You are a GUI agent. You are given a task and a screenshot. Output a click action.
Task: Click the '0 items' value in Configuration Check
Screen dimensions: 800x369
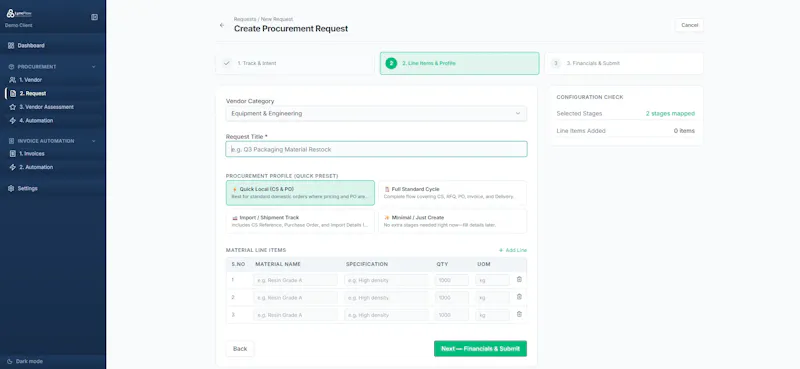(684, 131)
